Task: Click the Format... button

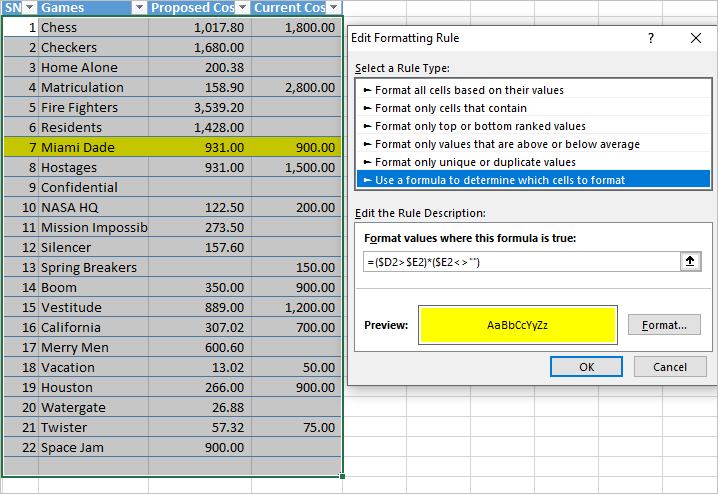Action: click(x=664, y=325)
